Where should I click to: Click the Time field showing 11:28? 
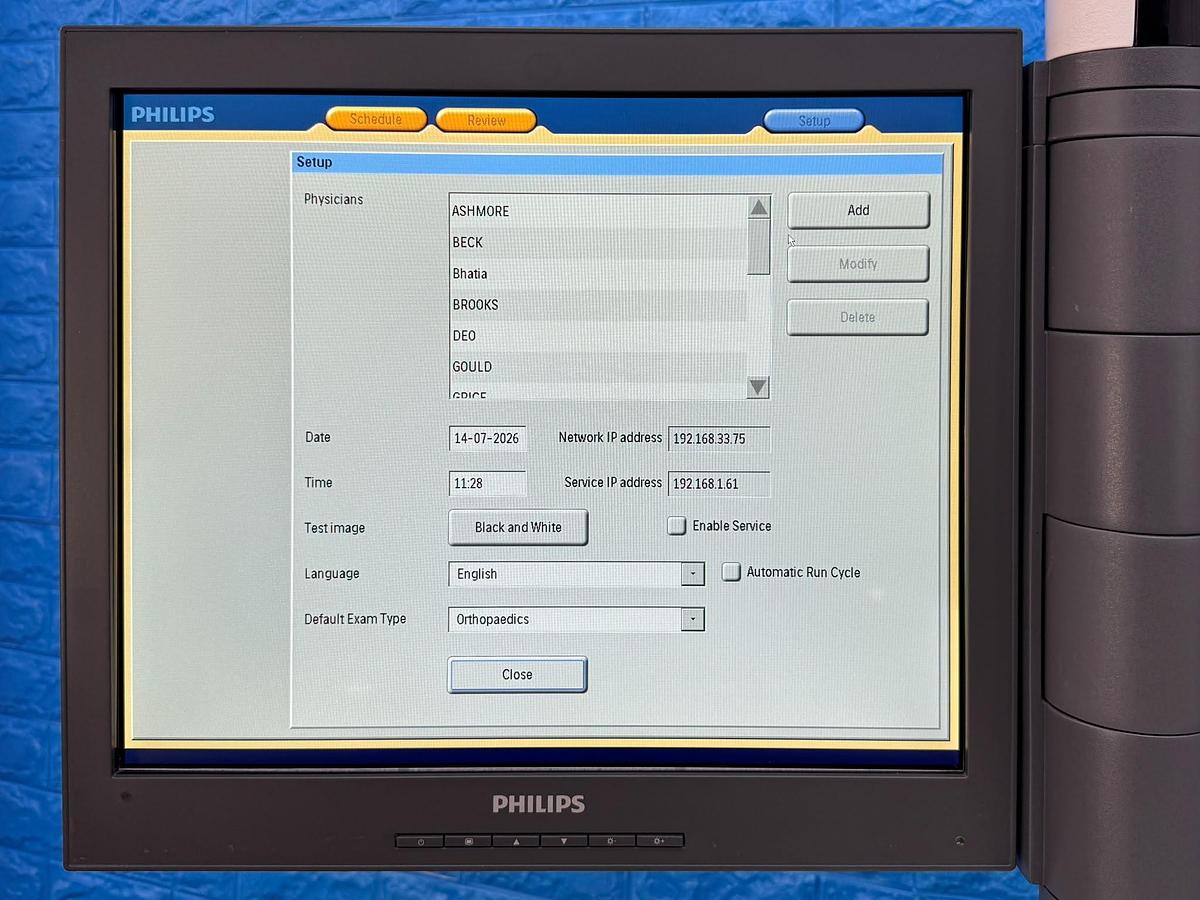(488, 483)
